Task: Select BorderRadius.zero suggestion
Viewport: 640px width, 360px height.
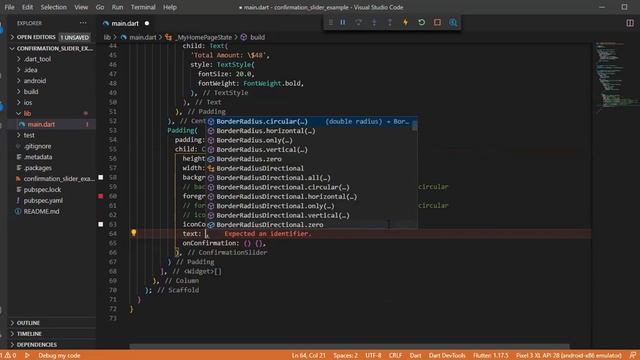Action: [308, 159]
